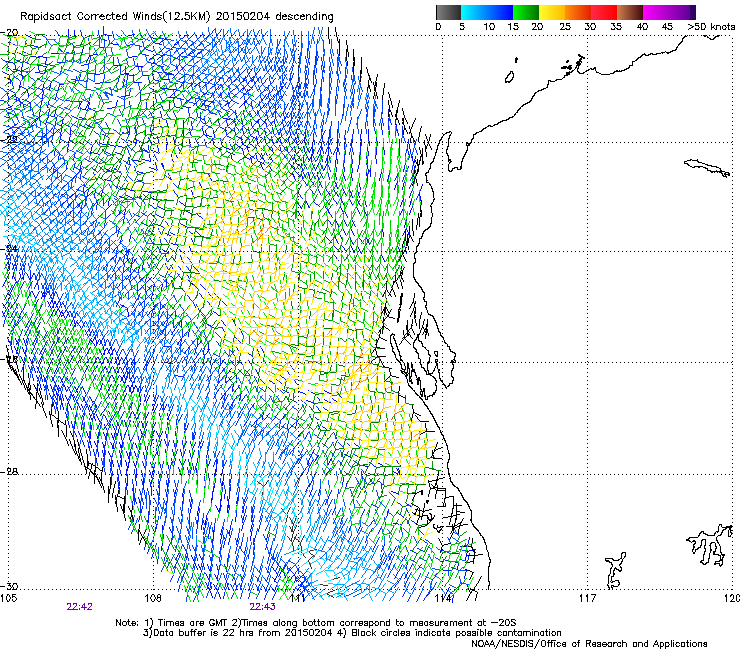The height and width of the screenshot is (650, 740).
Task: Click the '35' label under the legend
Action: [x=616, y=27]
